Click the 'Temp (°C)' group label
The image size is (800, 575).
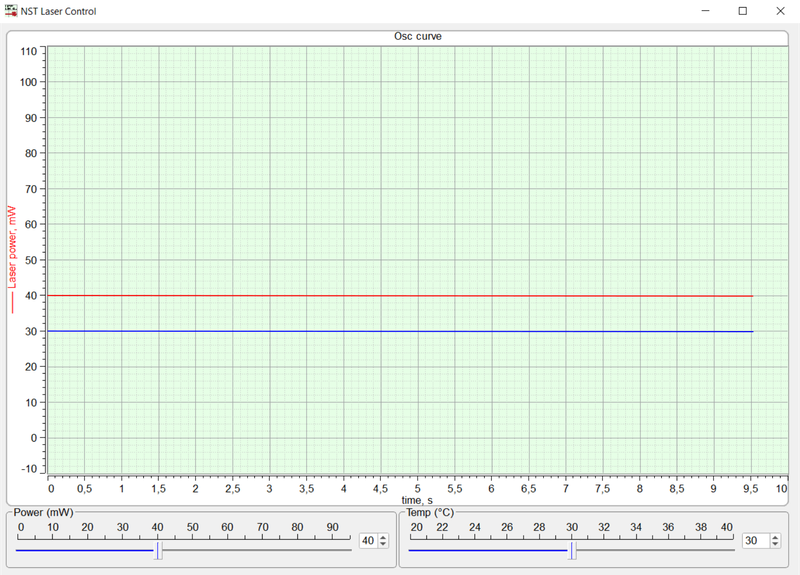coord(430,512)
